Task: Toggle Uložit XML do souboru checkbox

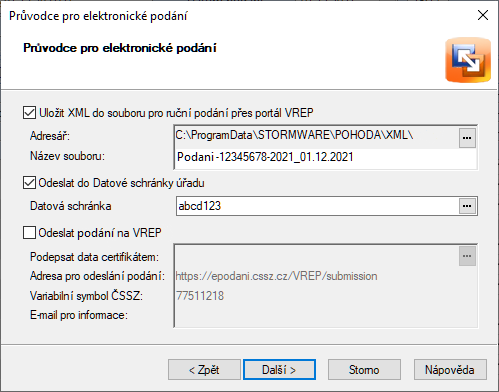Action: [29, 113]
